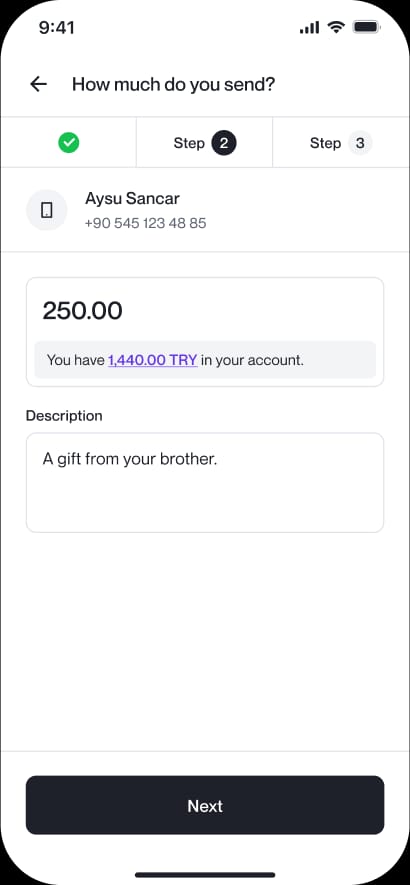
Task: Tap the battery status icon
Action: (x=367, y=27)
